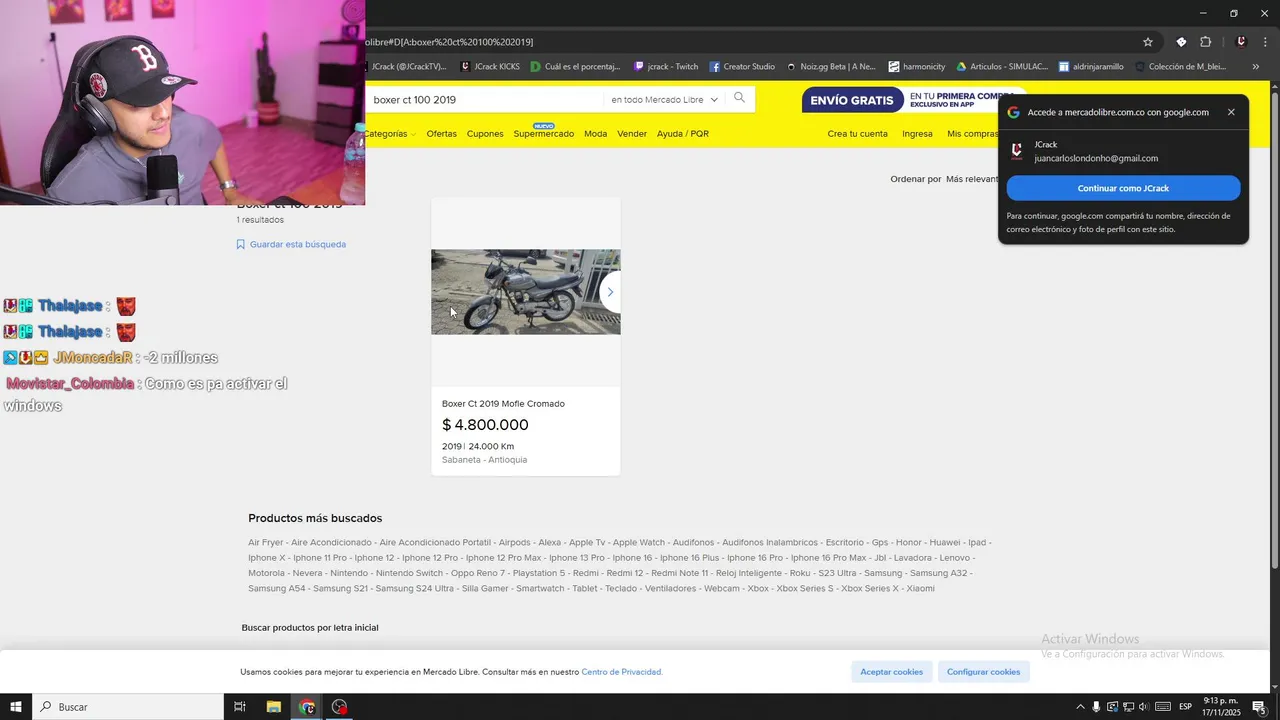Open the 'Articulos - SIMULAC...' Drive bookmark
Screen dimensions: 1280x720
[x=1002, y=67]
